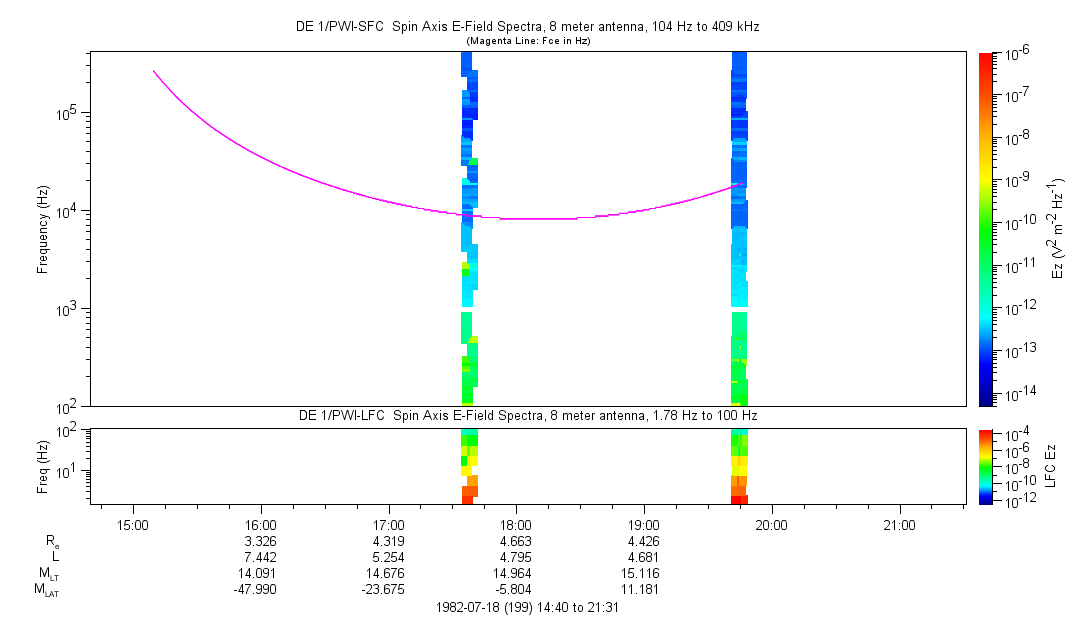Select the 21:00 time axis tick label
This screenshot has height=620, width=1083.
(x=899, y=524)
